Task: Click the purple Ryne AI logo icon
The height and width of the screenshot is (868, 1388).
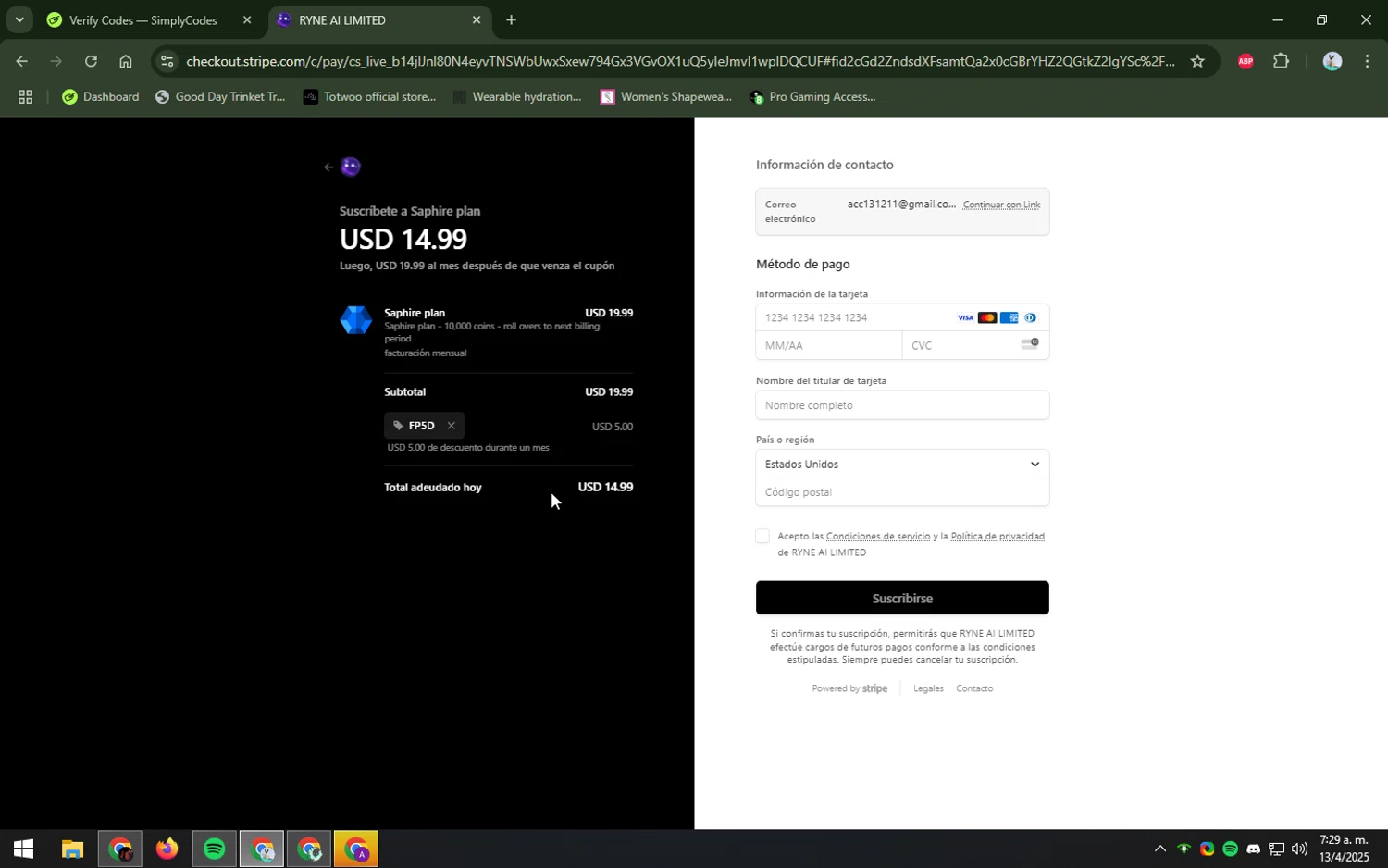Action: coord(351,167)
